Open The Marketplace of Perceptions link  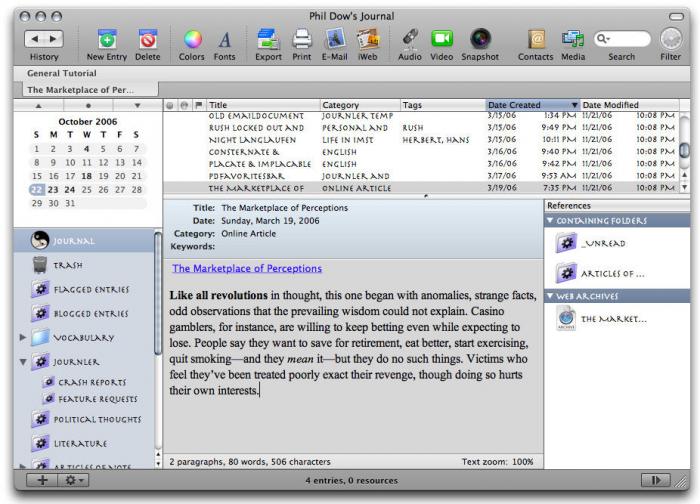coord(247,268)
